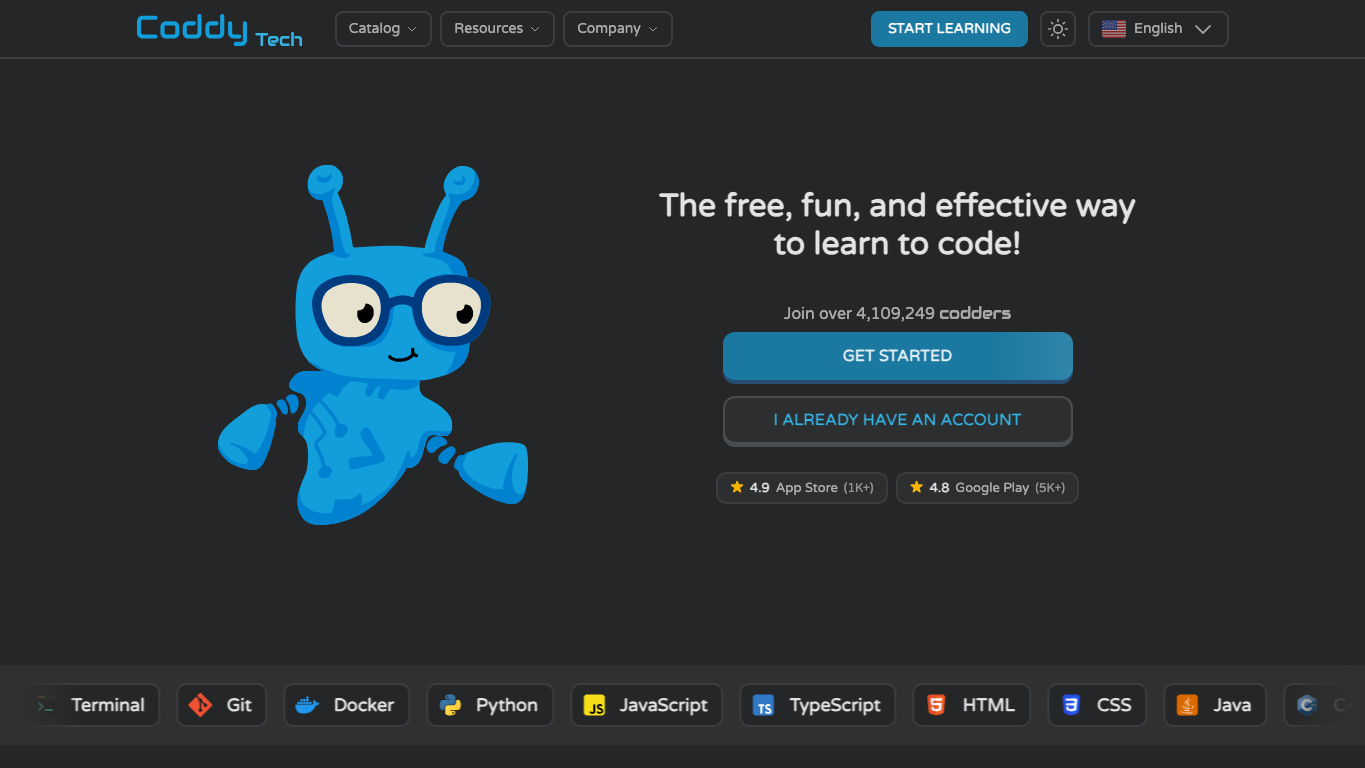This screenshot has height=768, width=1365.
Task: Click the START LEARNING button
Action: tap(949, 29)
